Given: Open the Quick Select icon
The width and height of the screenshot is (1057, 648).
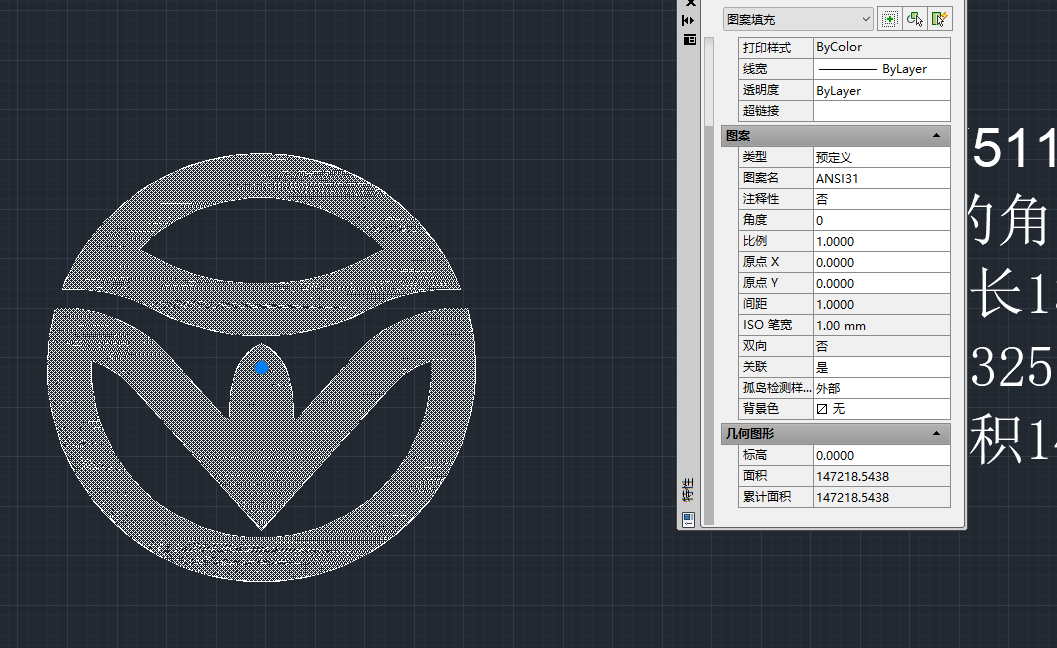Looking at the screenshot, I should click(x=939, y=20).
